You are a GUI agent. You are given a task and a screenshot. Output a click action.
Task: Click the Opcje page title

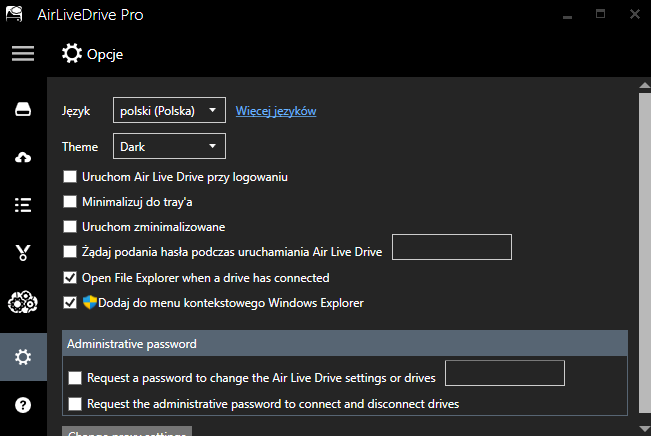pos(105,54)
